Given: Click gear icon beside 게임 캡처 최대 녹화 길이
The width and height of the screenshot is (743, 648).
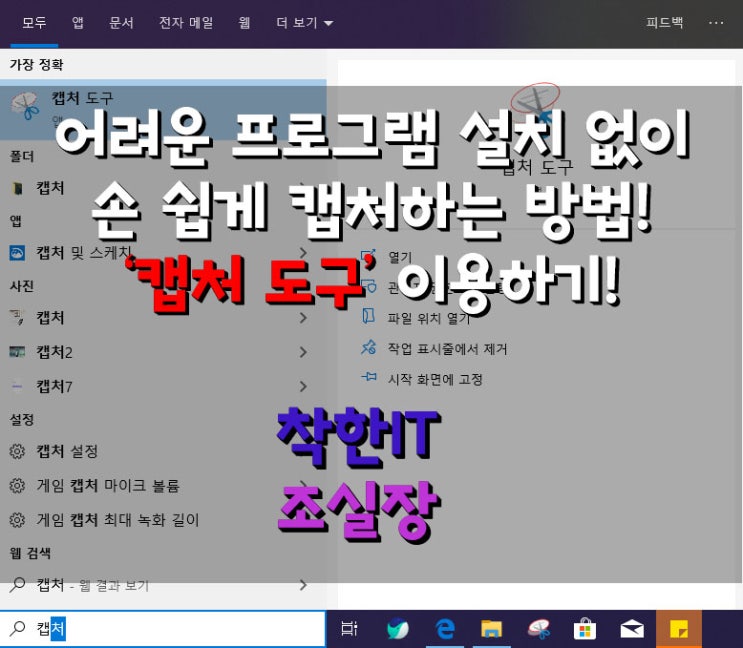Looking at the screenshot, I should (17, 520).
